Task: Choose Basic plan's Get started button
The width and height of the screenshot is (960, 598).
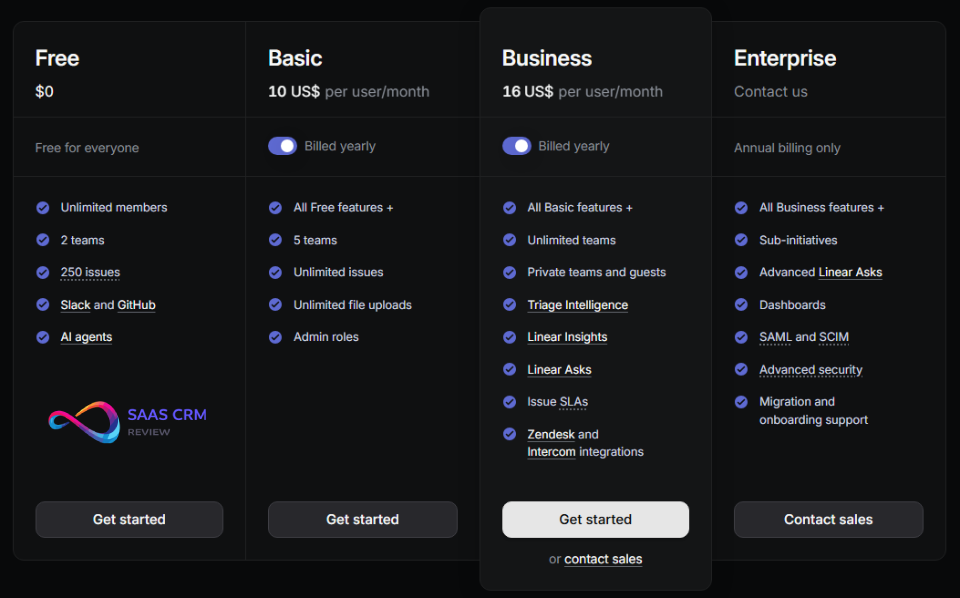Action: 362,520
